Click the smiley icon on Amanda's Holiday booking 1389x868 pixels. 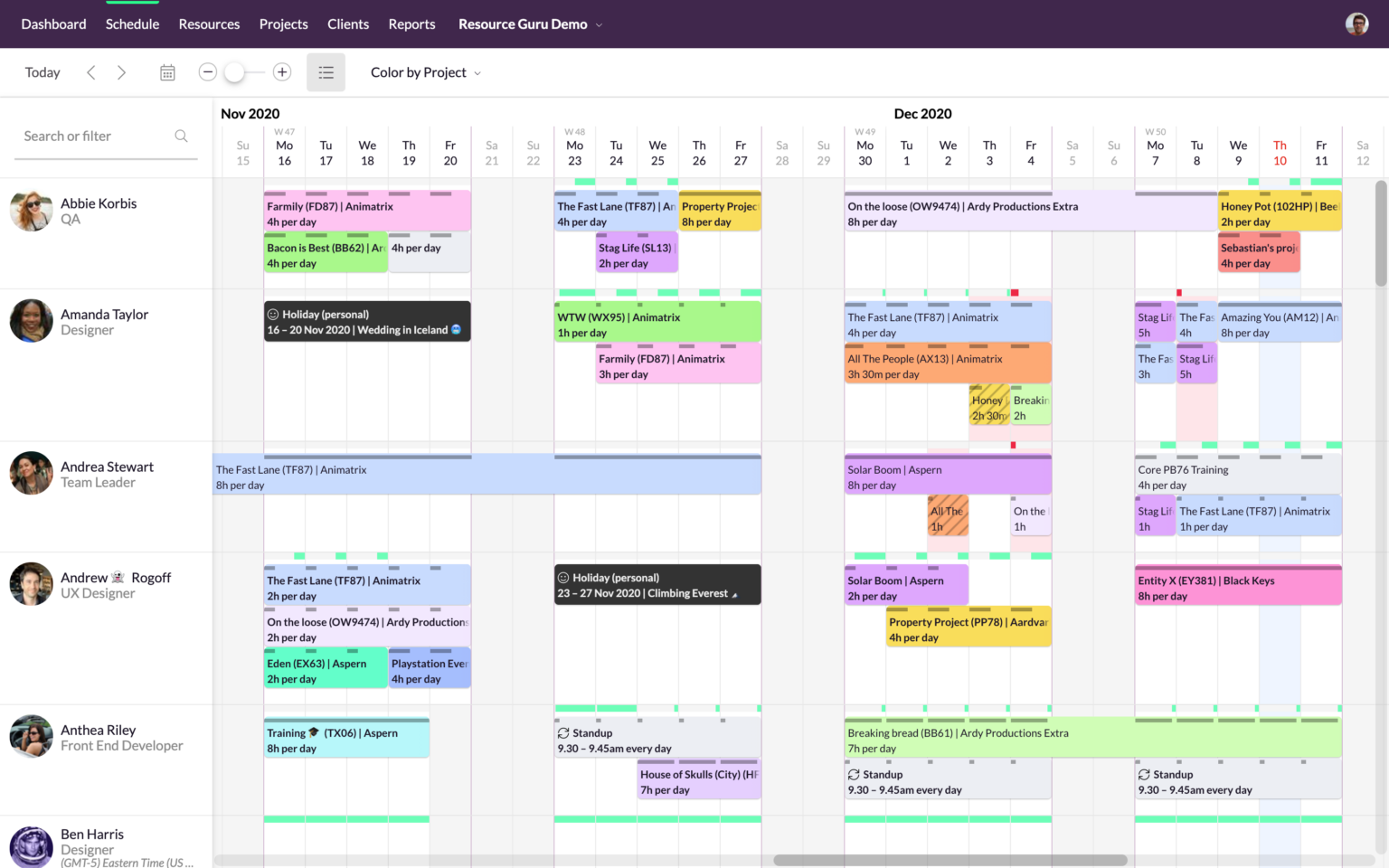(272, 314)
